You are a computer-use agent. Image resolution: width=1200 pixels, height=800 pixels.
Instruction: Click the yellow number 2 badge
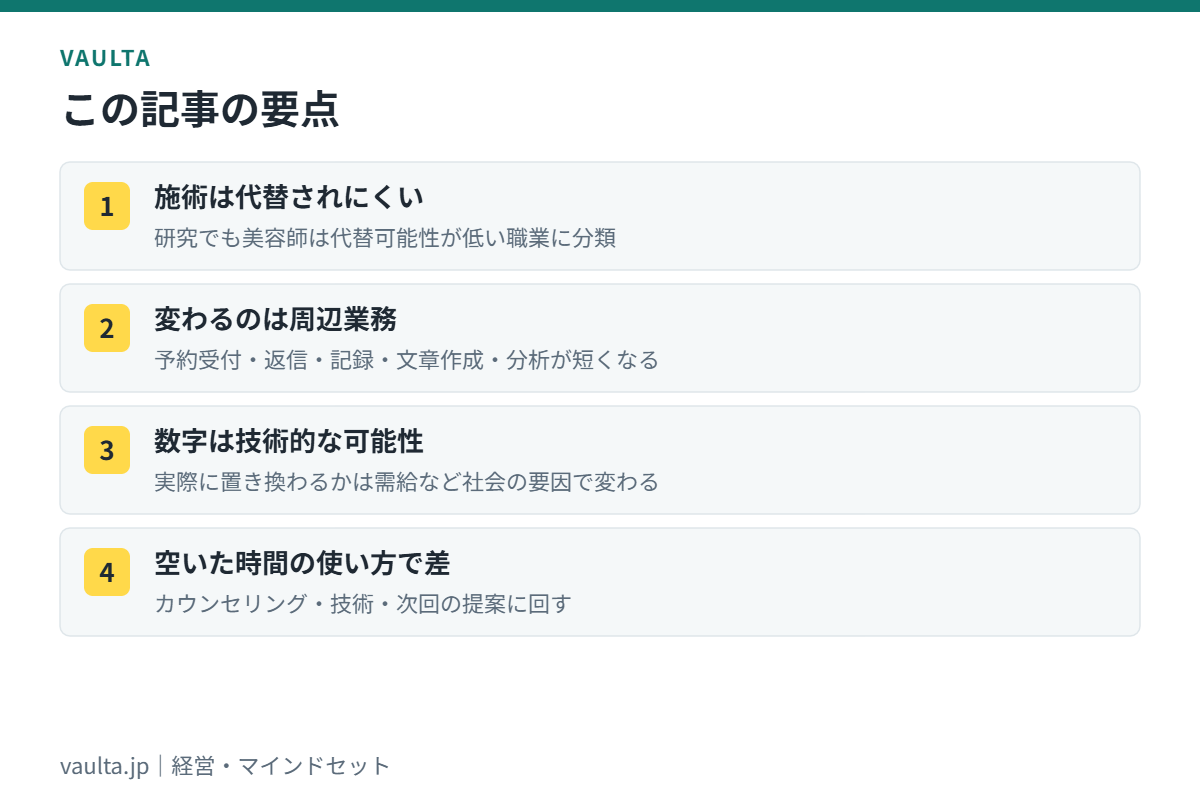tap(107, 328)
